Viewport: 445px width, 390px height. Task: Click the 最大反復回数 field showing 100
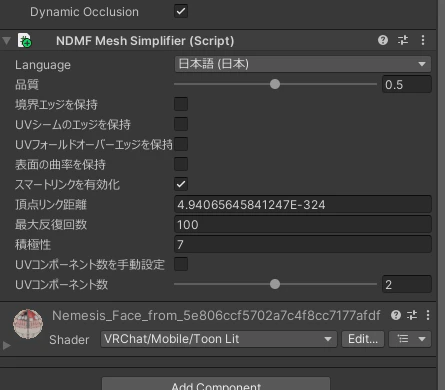(x=303, y=224)
